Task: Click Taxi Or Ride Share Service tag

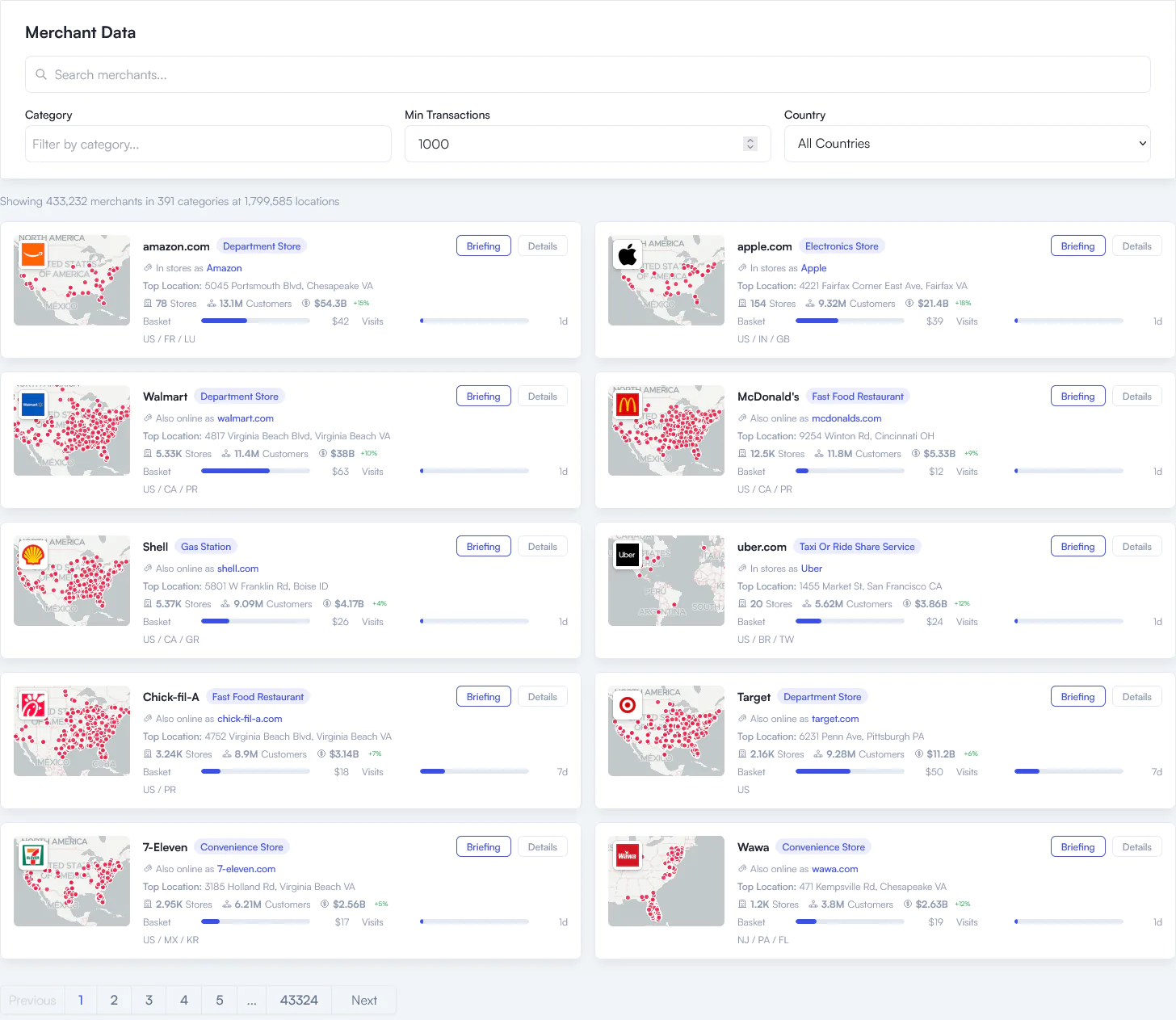Action: (x=857, y=547)
